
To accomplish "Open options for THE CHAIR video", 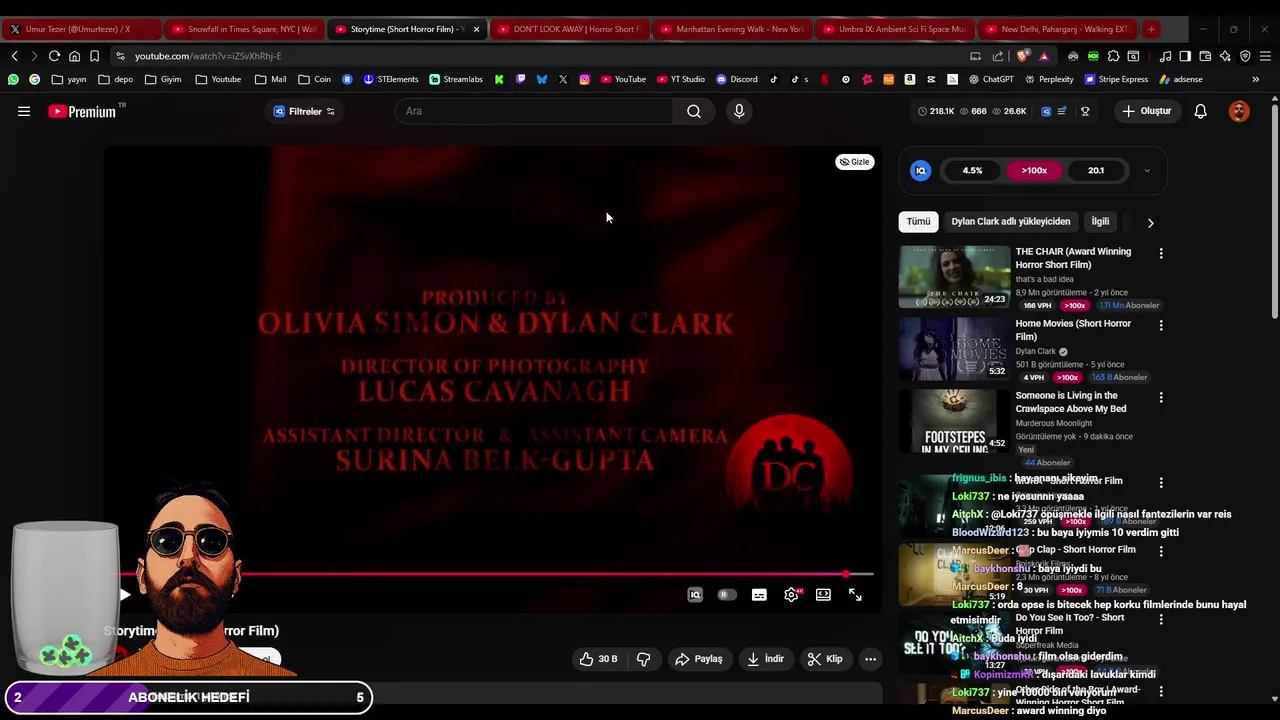I will (1161, 254).
